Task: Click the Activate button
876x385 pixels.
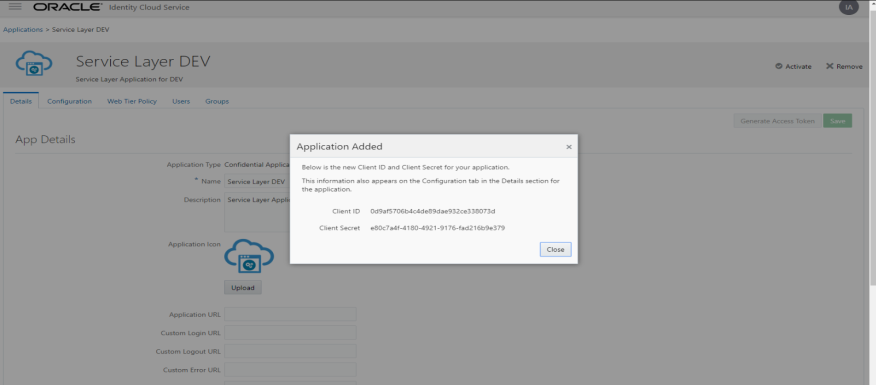Action: tap(793, 66)
